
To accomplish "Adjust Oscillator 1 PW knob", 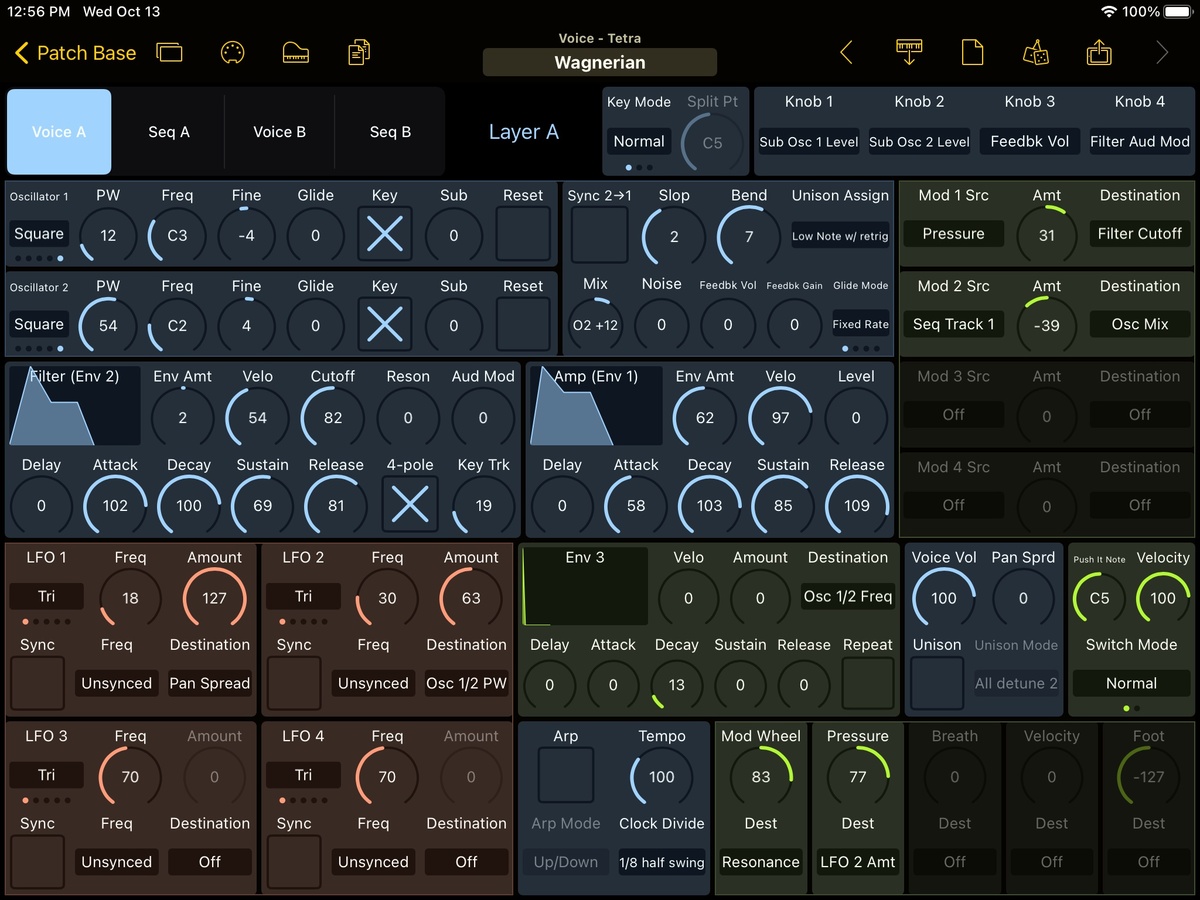I will (108, 236).
